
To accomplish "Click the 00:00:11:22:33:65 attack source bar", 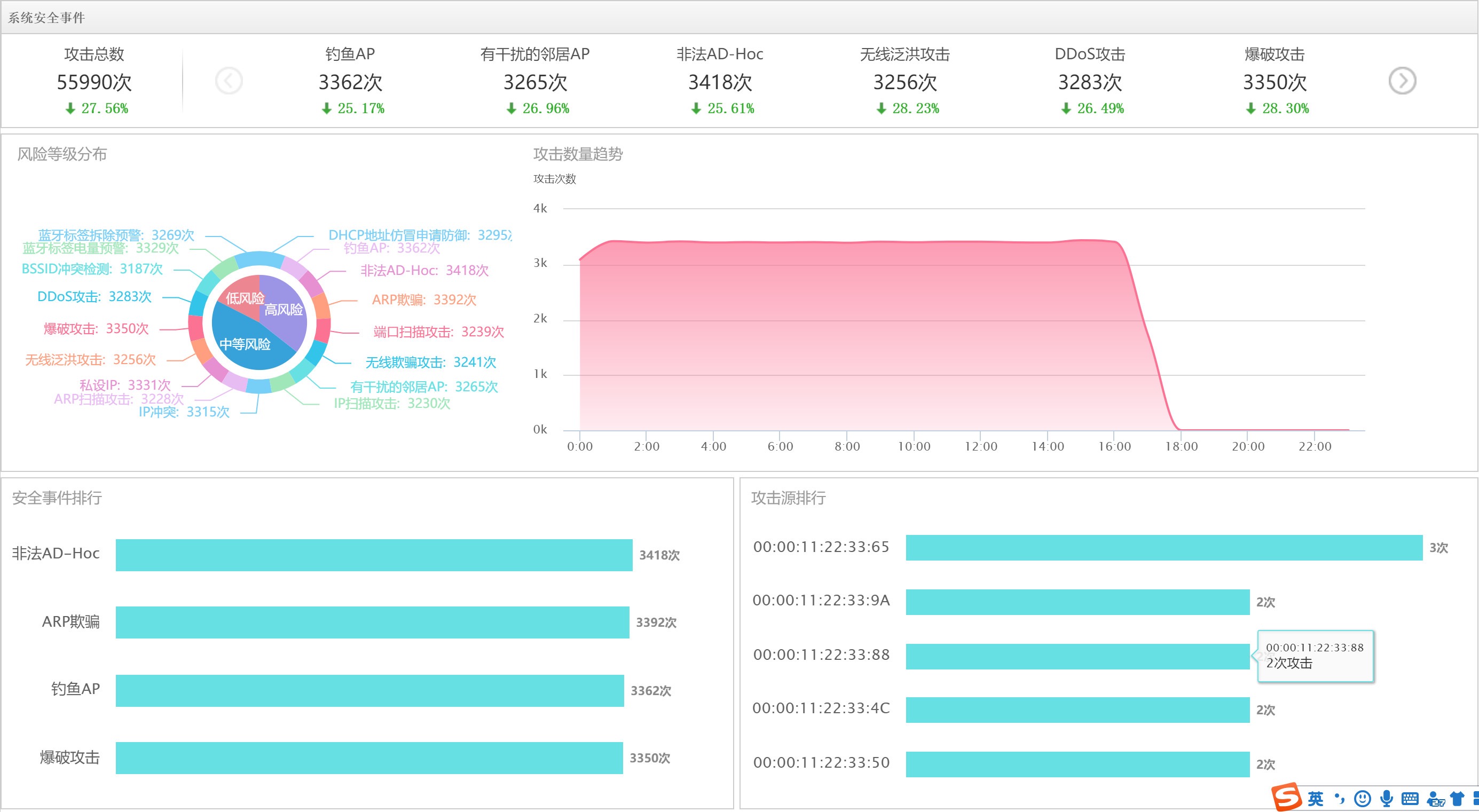I will point(1165,548).
